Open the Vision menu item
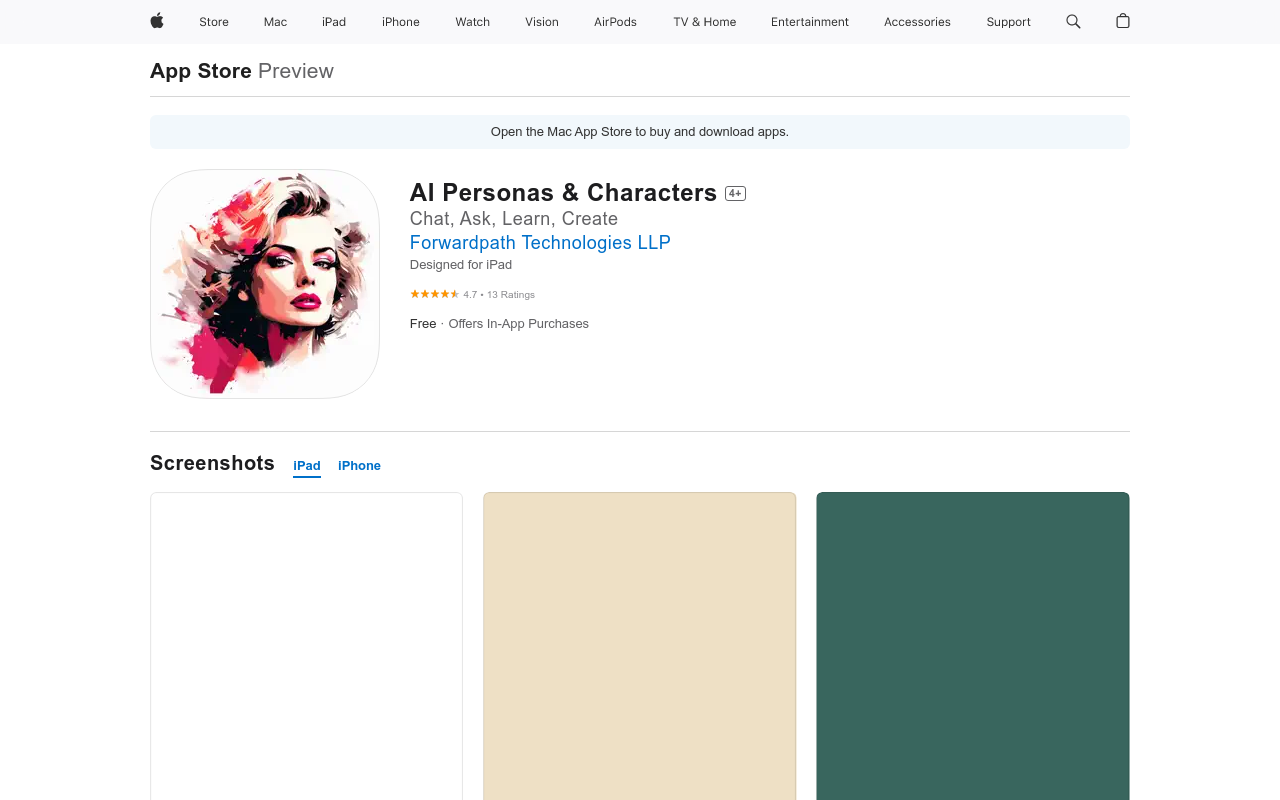The image size is (1280, 800). (542, 22)
